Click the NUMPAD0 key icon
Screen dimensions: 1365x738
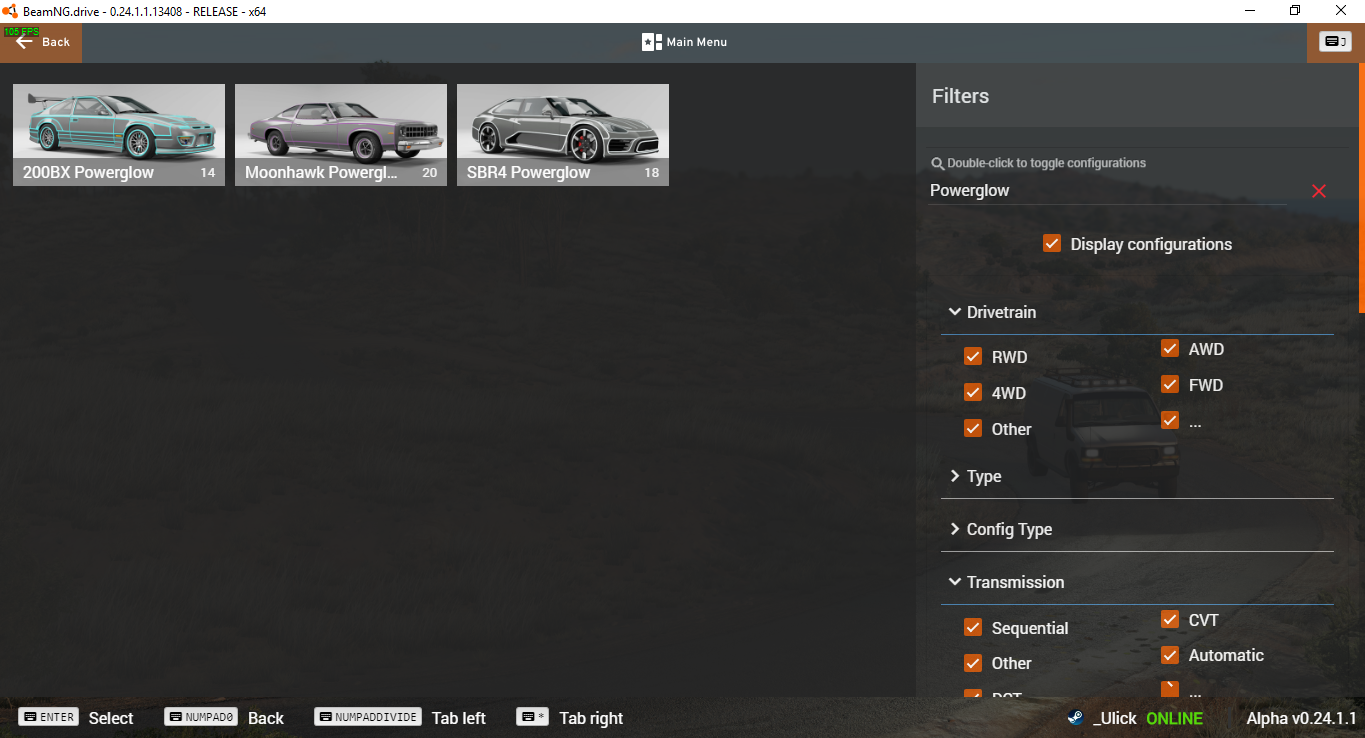201,717
